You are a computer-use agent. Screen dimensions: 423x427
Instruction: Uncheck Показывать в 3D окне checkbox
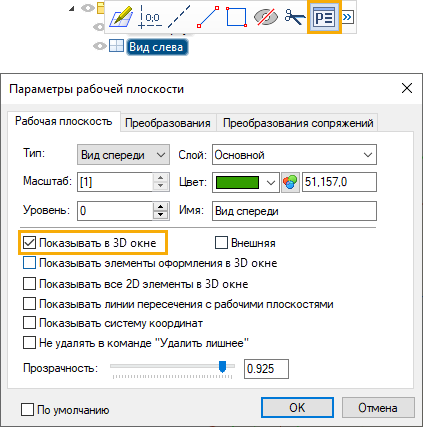coord(29,243)
